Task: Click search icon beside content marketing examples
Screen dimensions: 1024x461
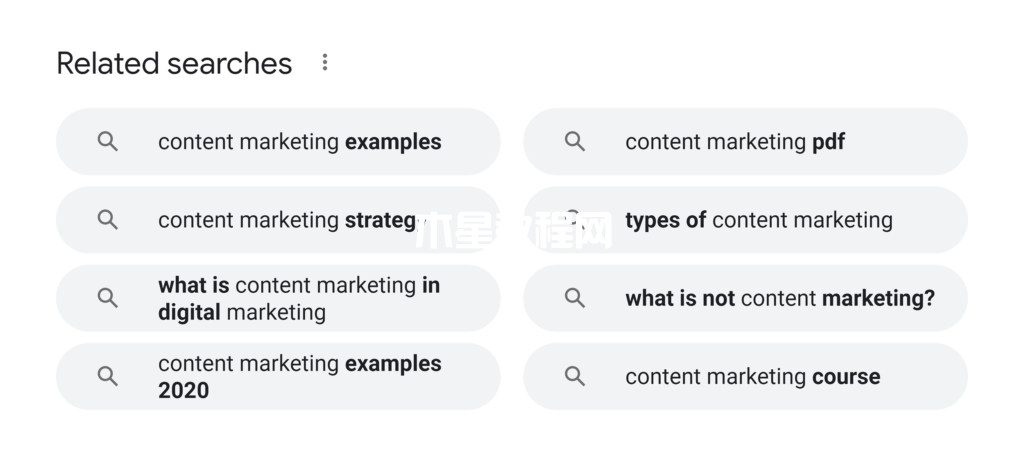Action: pyautogui.click(x=108, y=141)
